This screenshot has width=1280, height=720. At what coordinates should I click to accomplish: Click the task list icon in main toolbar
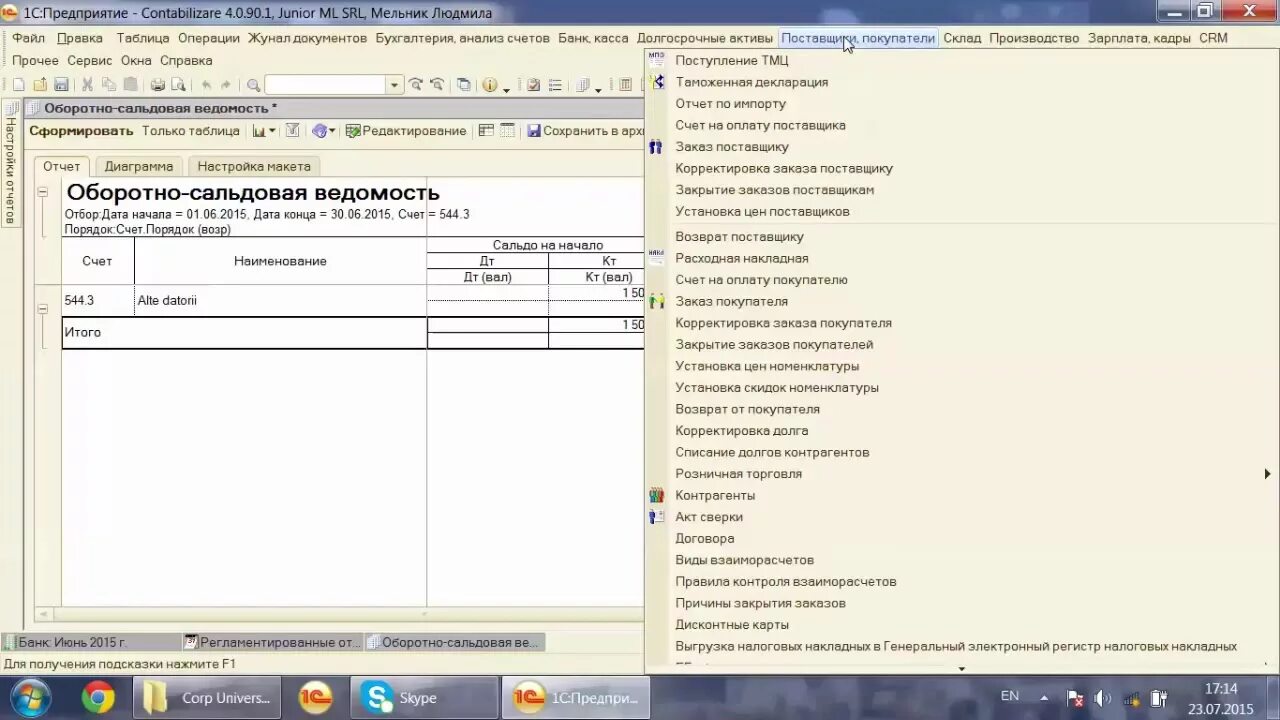coord(555,85)
